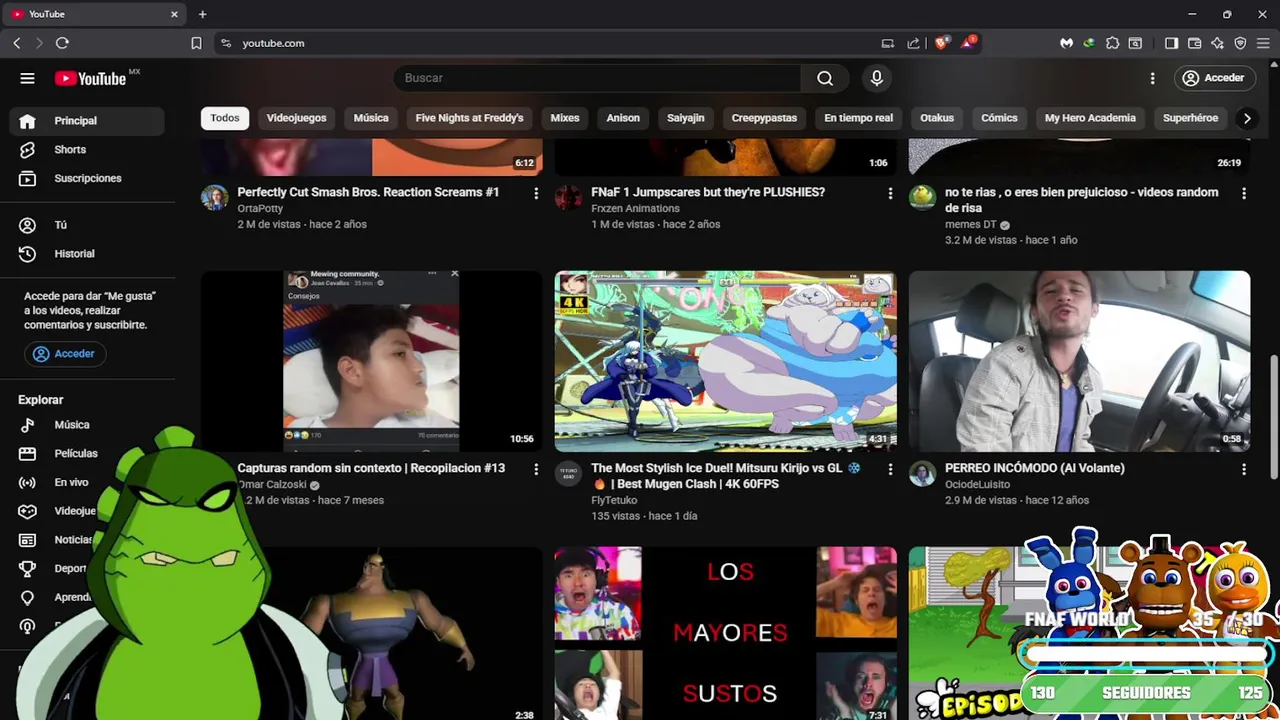
Task: Click the search magnifier button
Action: pos(824,78)
